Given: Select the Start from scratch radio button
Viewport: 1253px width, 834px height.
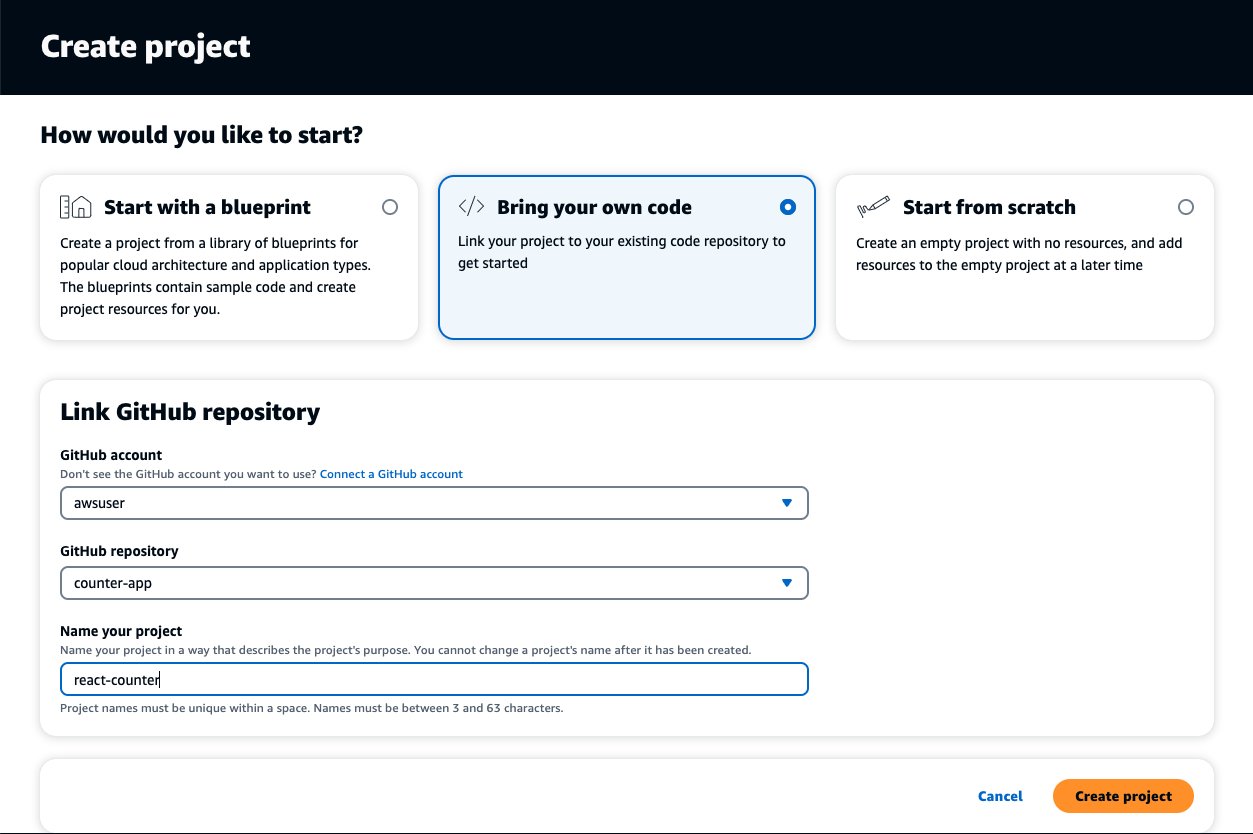Looking at the screenshot, I should [1186, 207].
